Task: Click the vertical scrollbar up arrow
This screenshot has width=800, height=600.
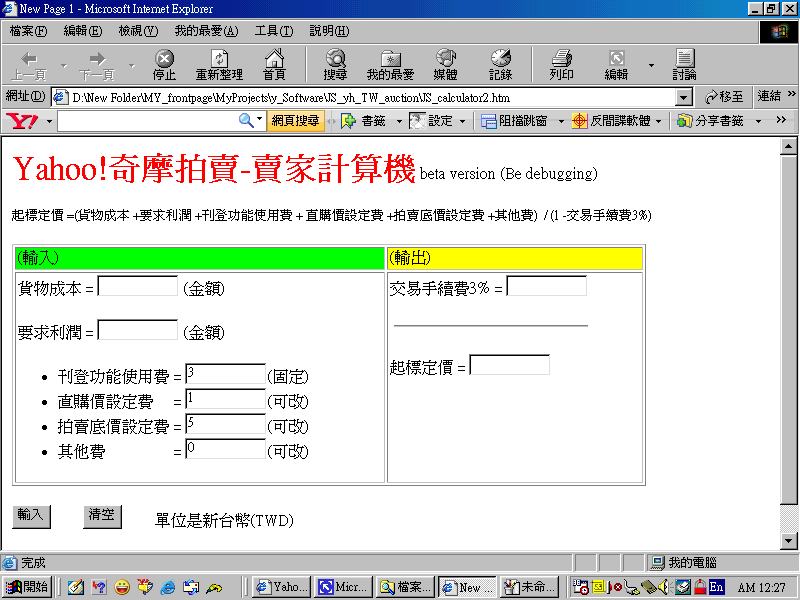Action: (x=788, y=146)
